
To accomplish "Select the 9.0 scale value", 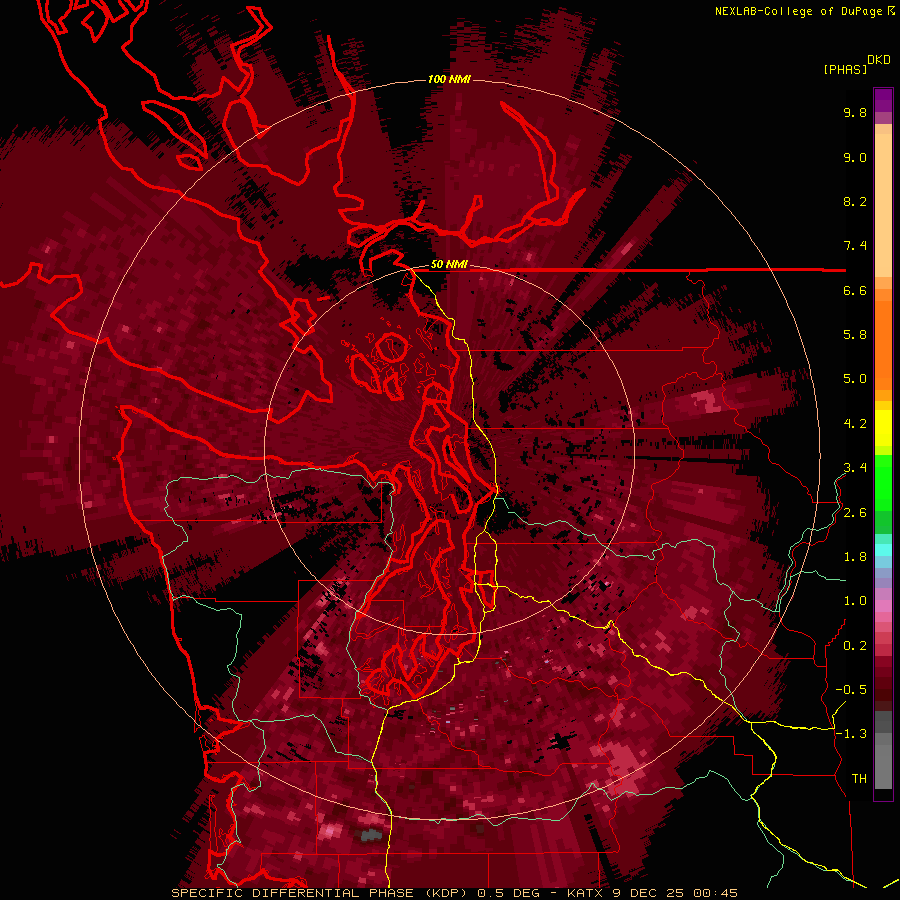I will coord(855,157).
